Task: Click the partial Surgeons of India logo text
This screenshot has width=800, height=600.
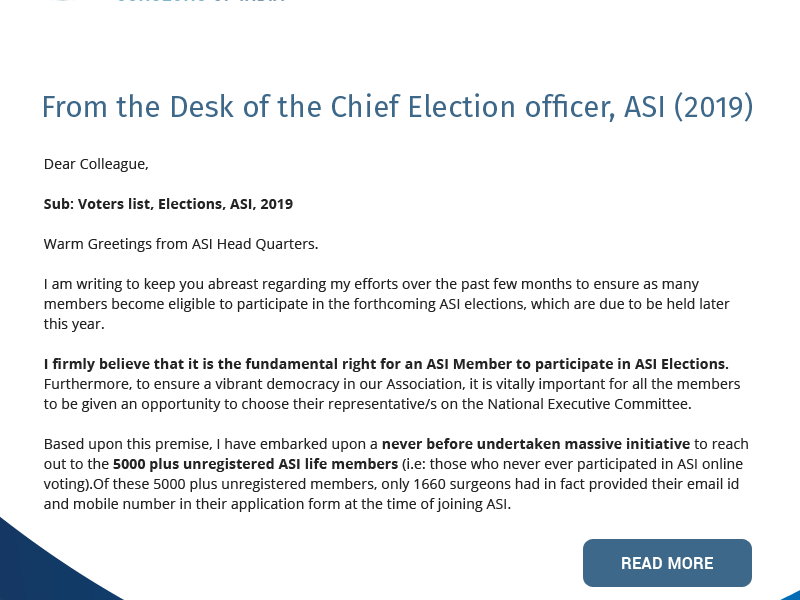Action: point(200,2)
